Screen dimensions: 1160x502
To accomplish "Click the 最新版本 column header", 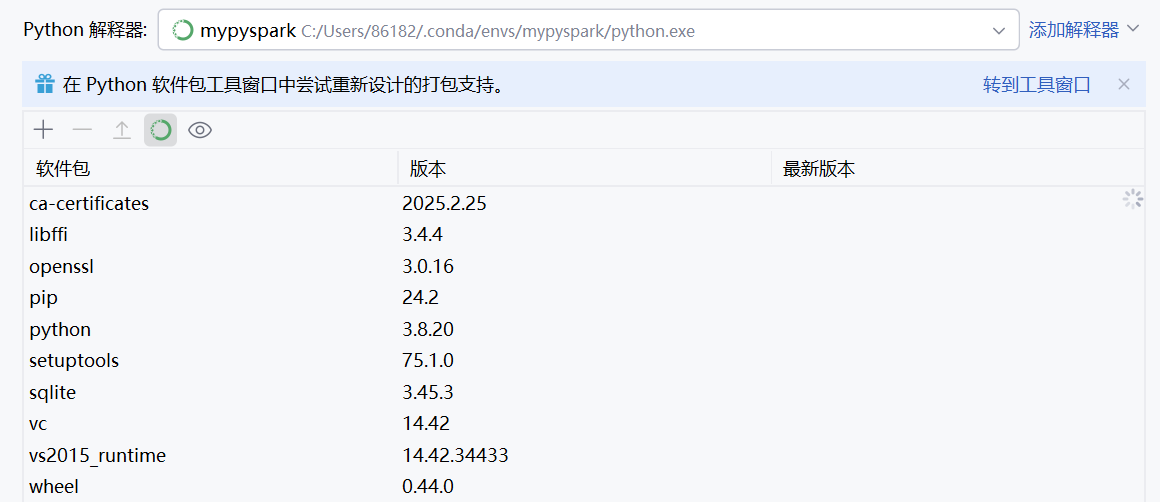I will tap(958, 169).
